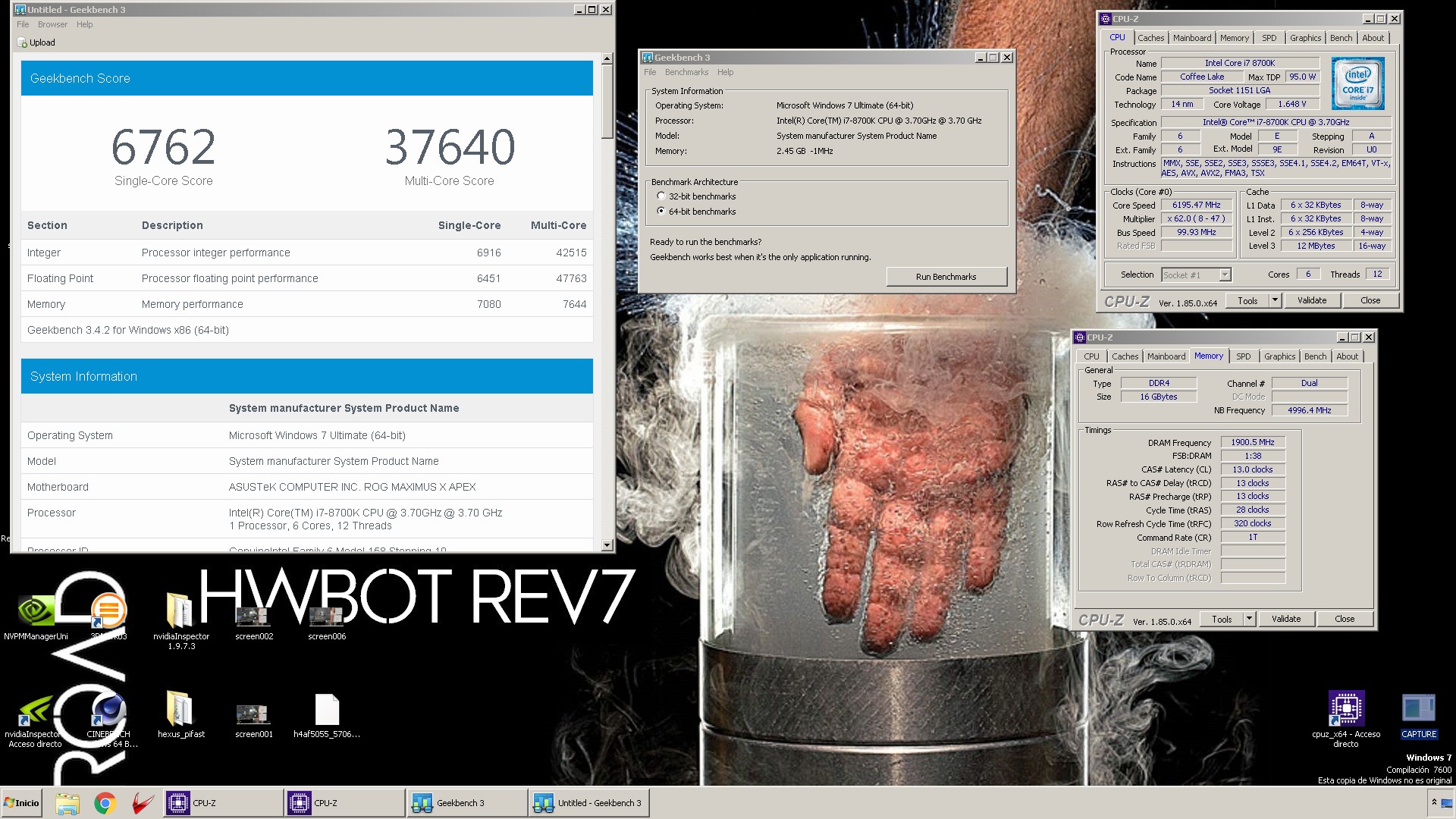
Task: Open File menu in Untitled Geekbench window
Action: tap(23, 24)
